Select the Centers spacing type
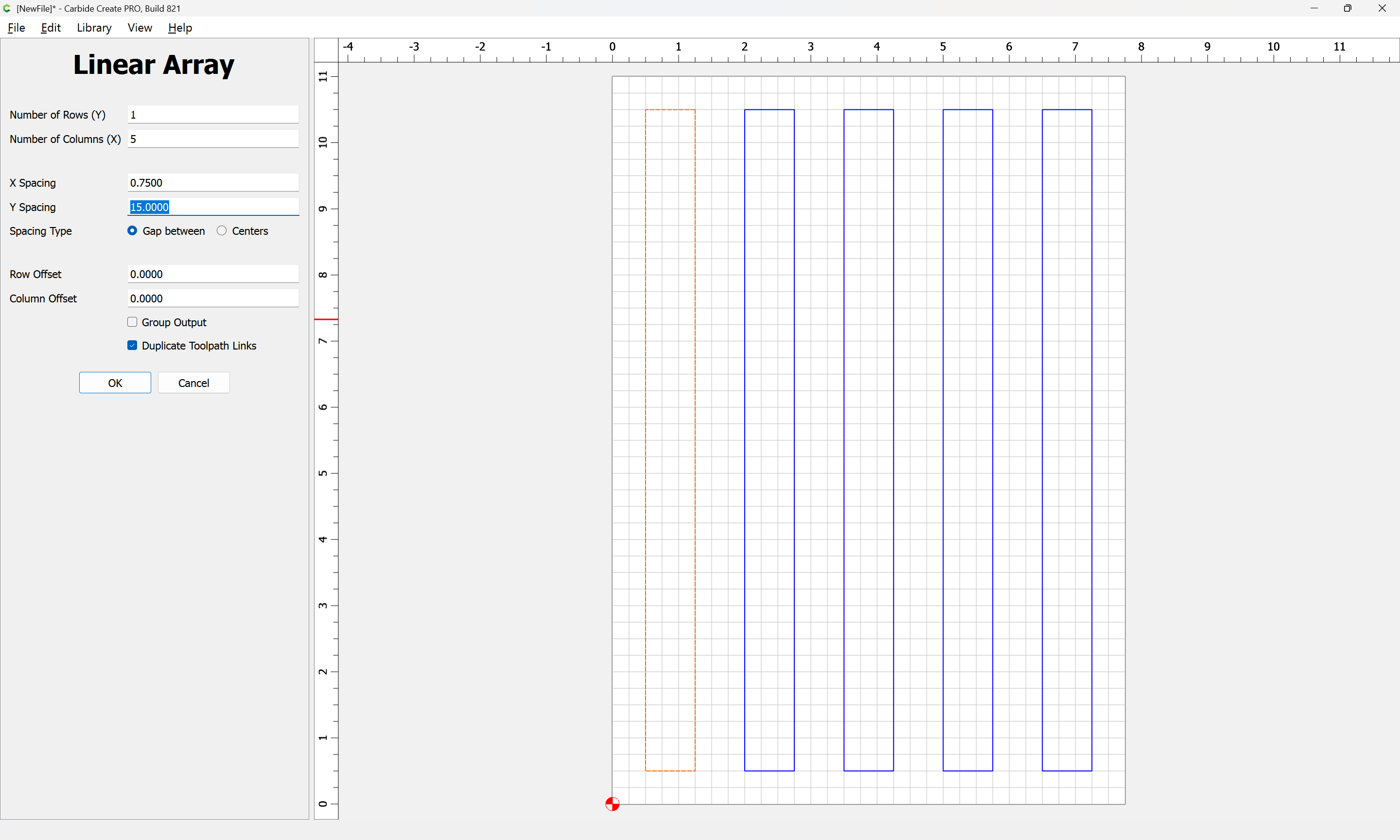The width and height of the screenshot is (1400, 840). coord(222,230)
